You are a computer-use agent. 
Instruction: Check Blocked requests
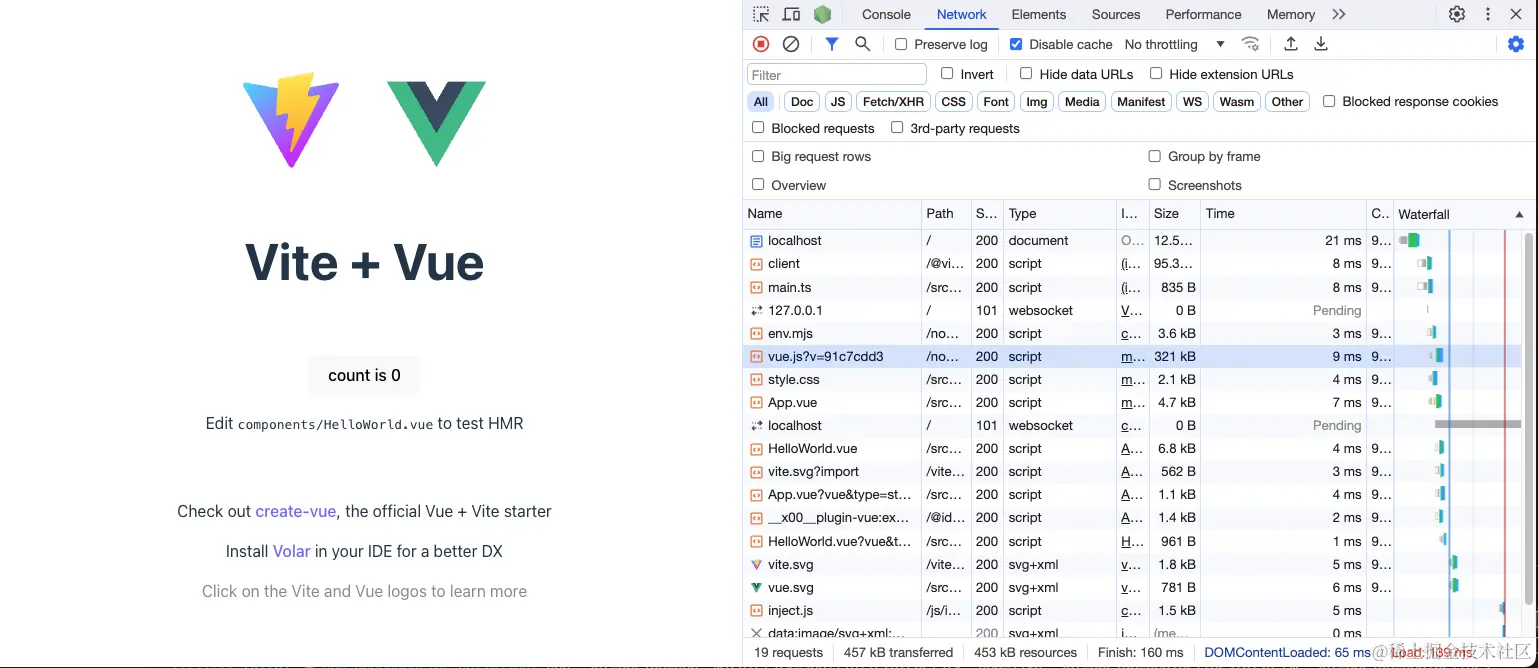(758, 127)
